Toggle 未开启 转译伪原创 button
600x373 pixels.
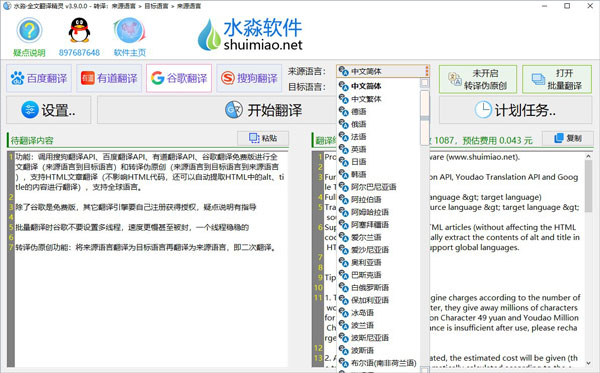point(478,79)
